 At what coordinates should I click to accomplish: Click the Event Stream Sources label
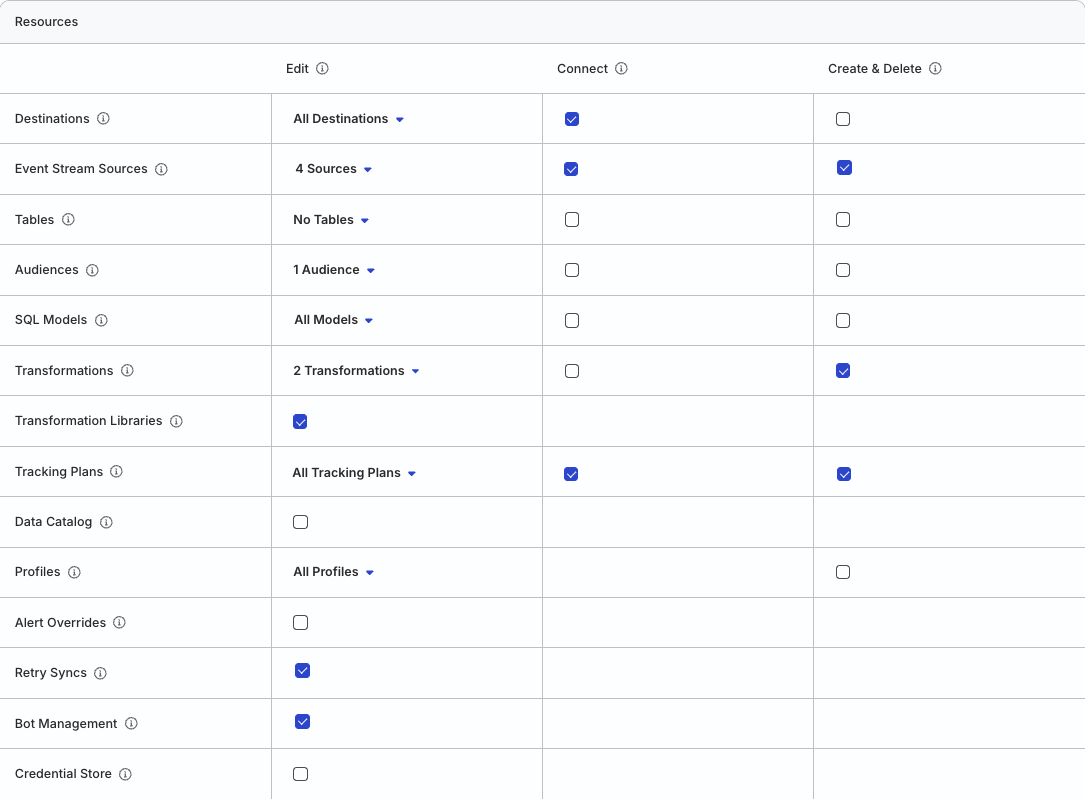[81, 169]
